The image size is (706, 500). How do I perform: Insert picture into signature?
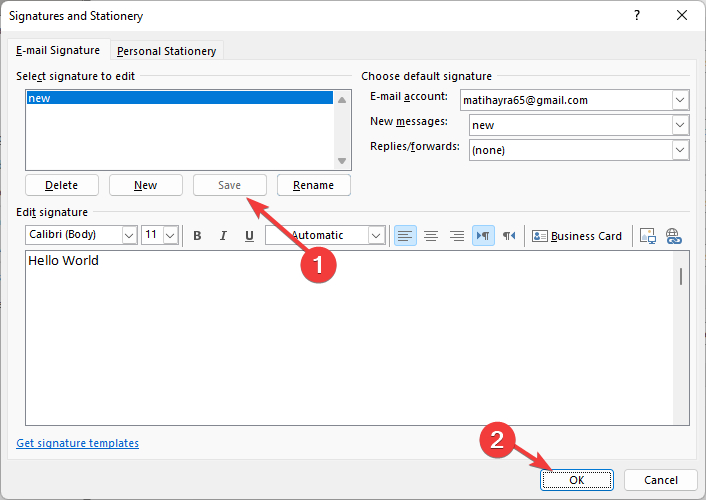click(x=648, y=236)
